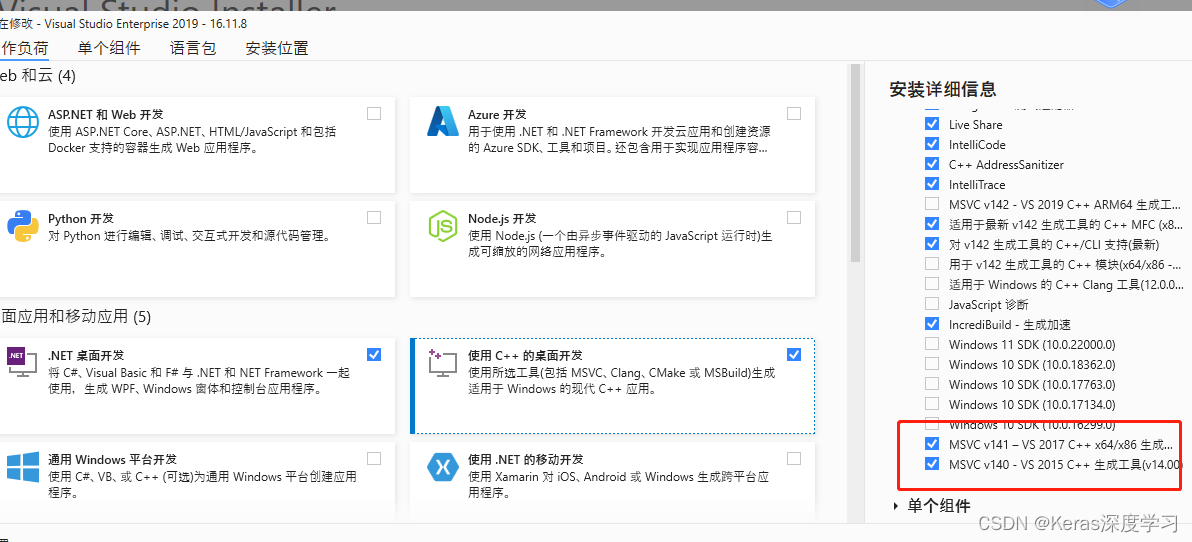
Task: Uncheck MSVC v140 VS 2015 build tools
Action: (x=931, y=464)
